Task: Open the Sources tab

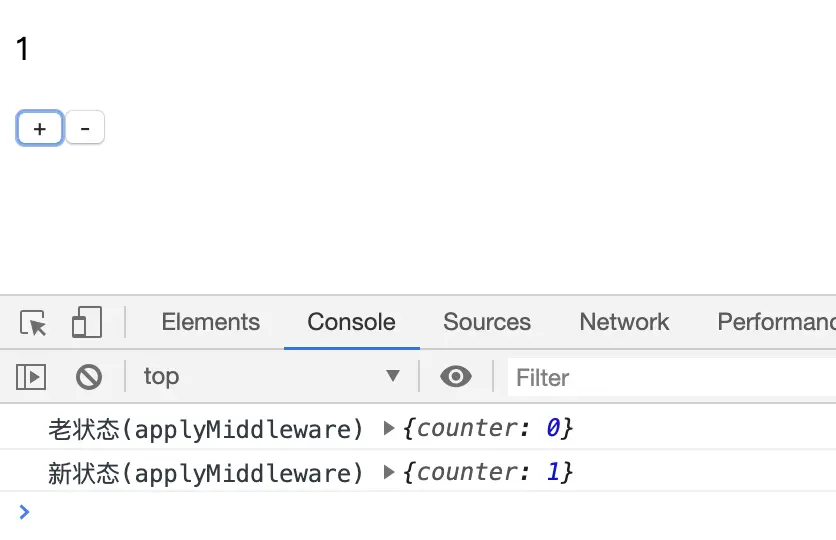Action: pos(487,322)
